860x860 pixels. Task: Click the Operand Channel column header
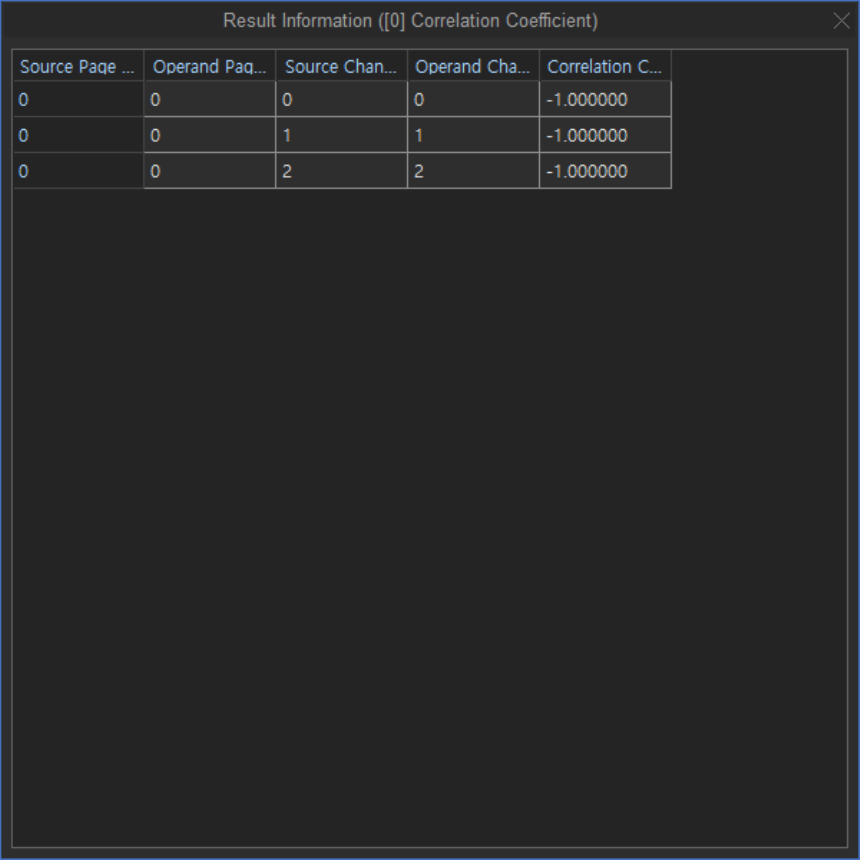click(473, 67)
